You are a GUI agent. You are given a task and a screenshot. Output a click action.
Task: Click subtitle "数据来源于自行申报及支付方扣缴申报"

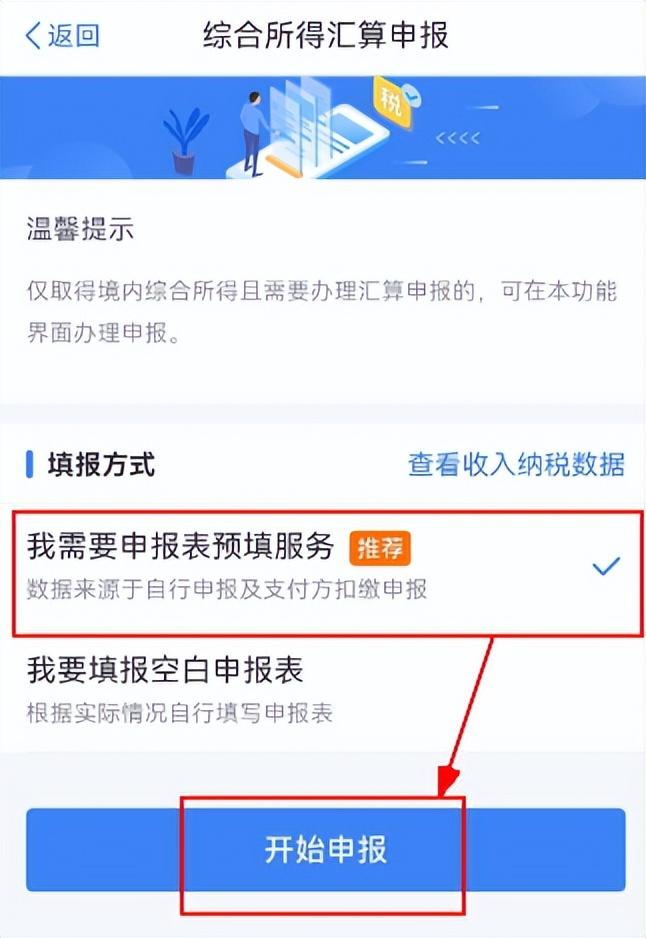(x=227, y=589)
